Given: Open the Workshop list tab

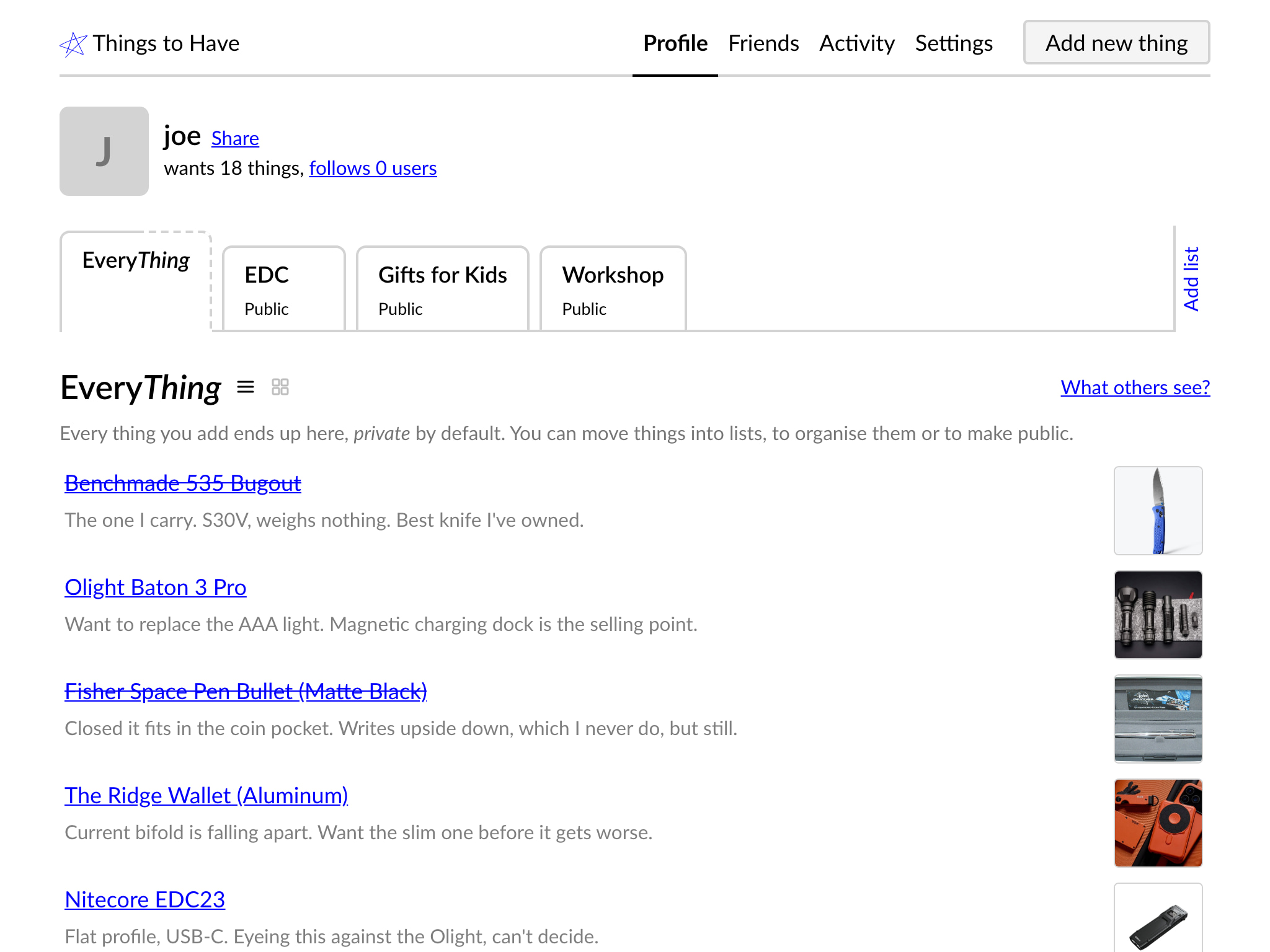Looking at the screenshot, I should point(613,289).
